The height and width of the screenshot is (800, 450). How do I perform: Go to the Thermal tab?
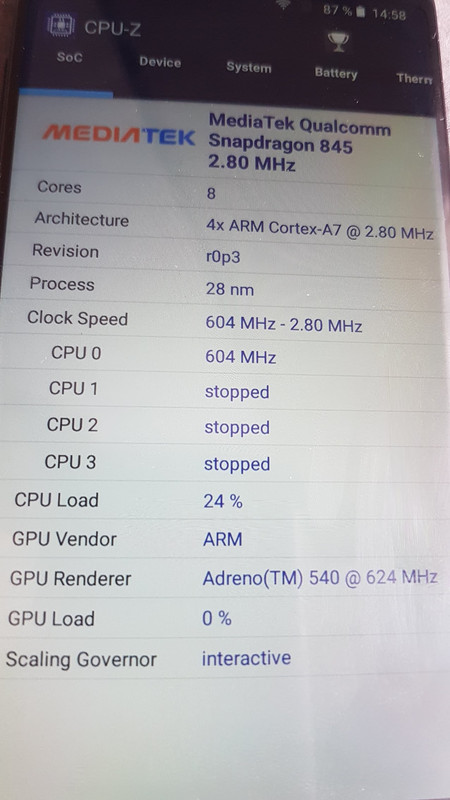pyautogui.click(x=414, y=79)
